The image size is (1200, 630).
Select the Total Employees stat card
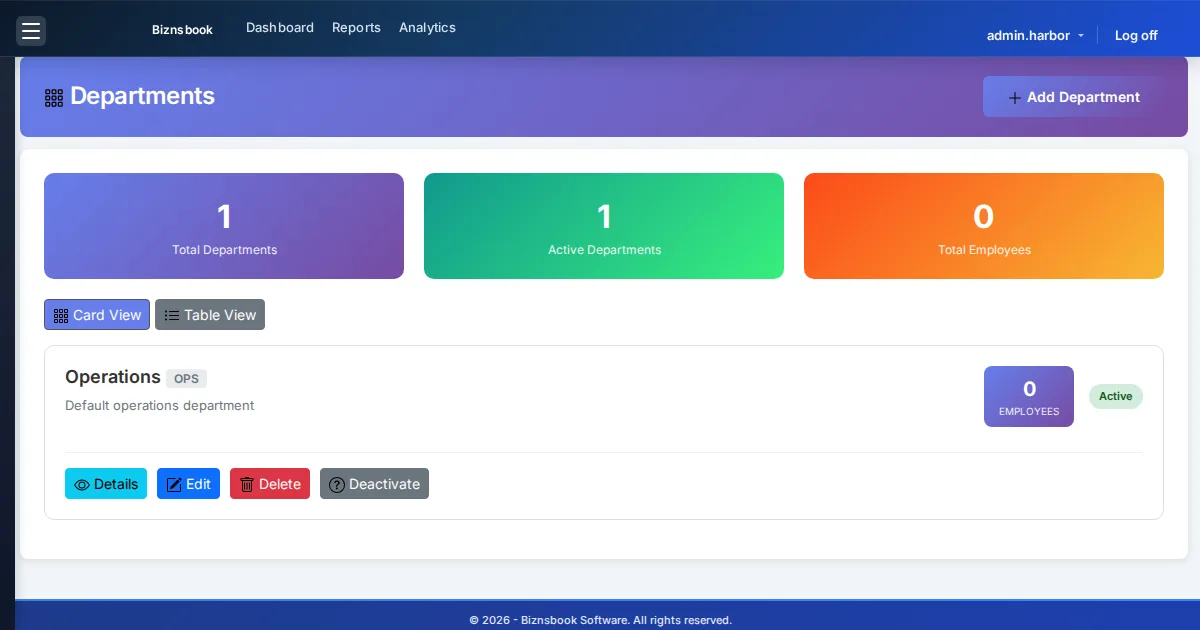coord(984,226)
